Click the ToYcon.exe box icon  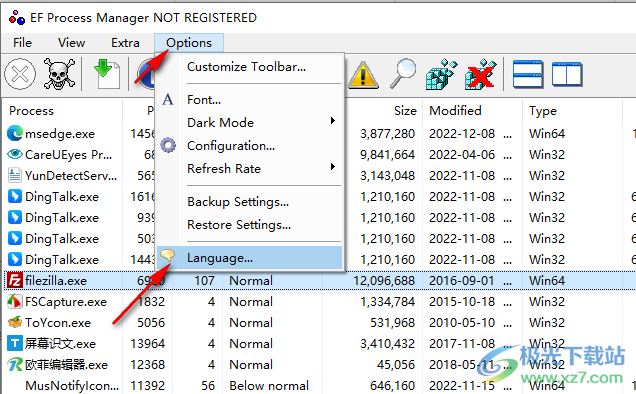click(15, 323)
